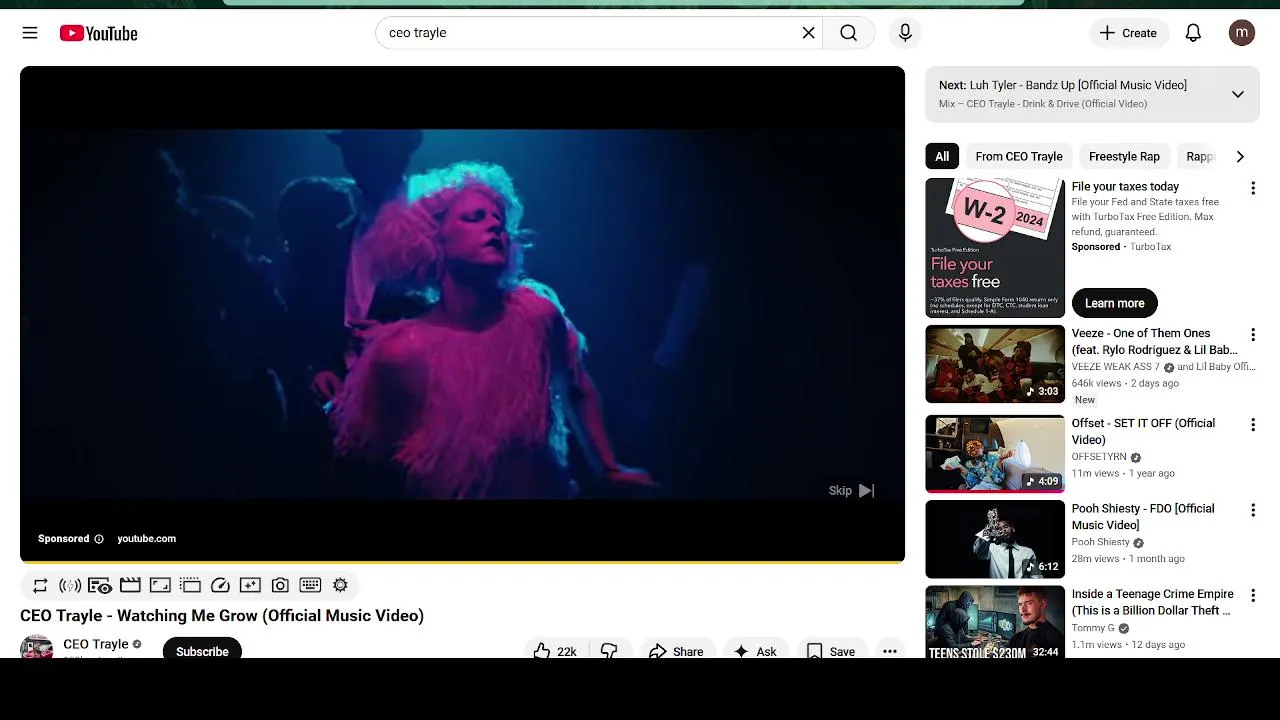Screen dimensions: 1280x720
Task: Click the sponsored ad video player area
Action: coord(462,313)
